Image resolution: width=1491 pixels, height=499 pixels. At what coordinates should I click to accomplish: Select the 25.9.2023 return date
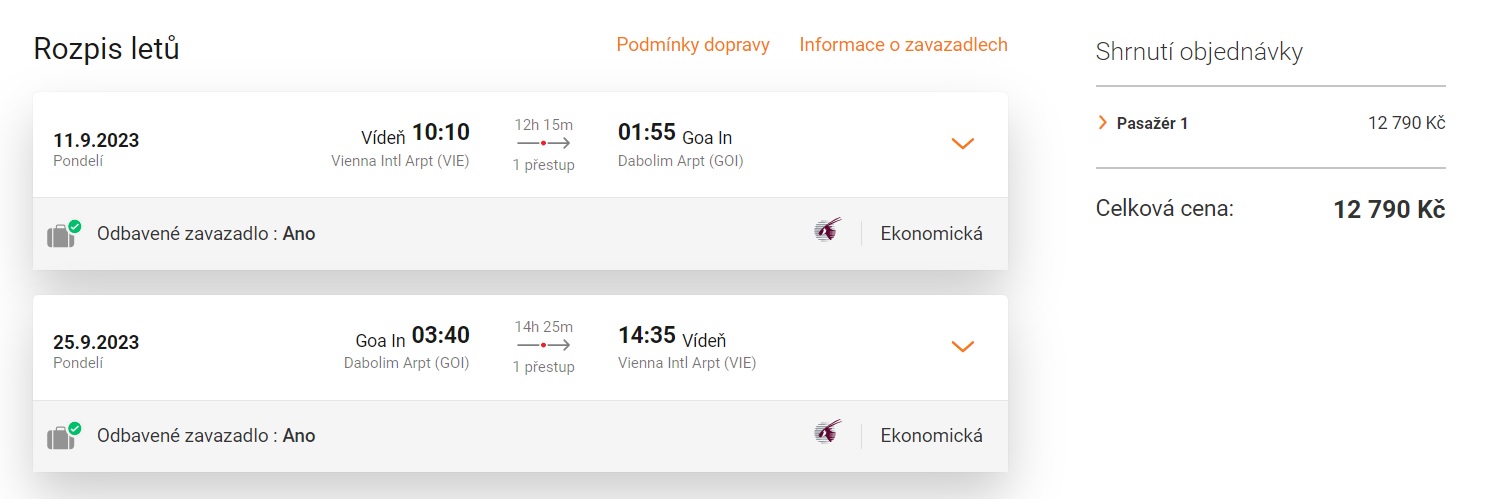point(96,342)
